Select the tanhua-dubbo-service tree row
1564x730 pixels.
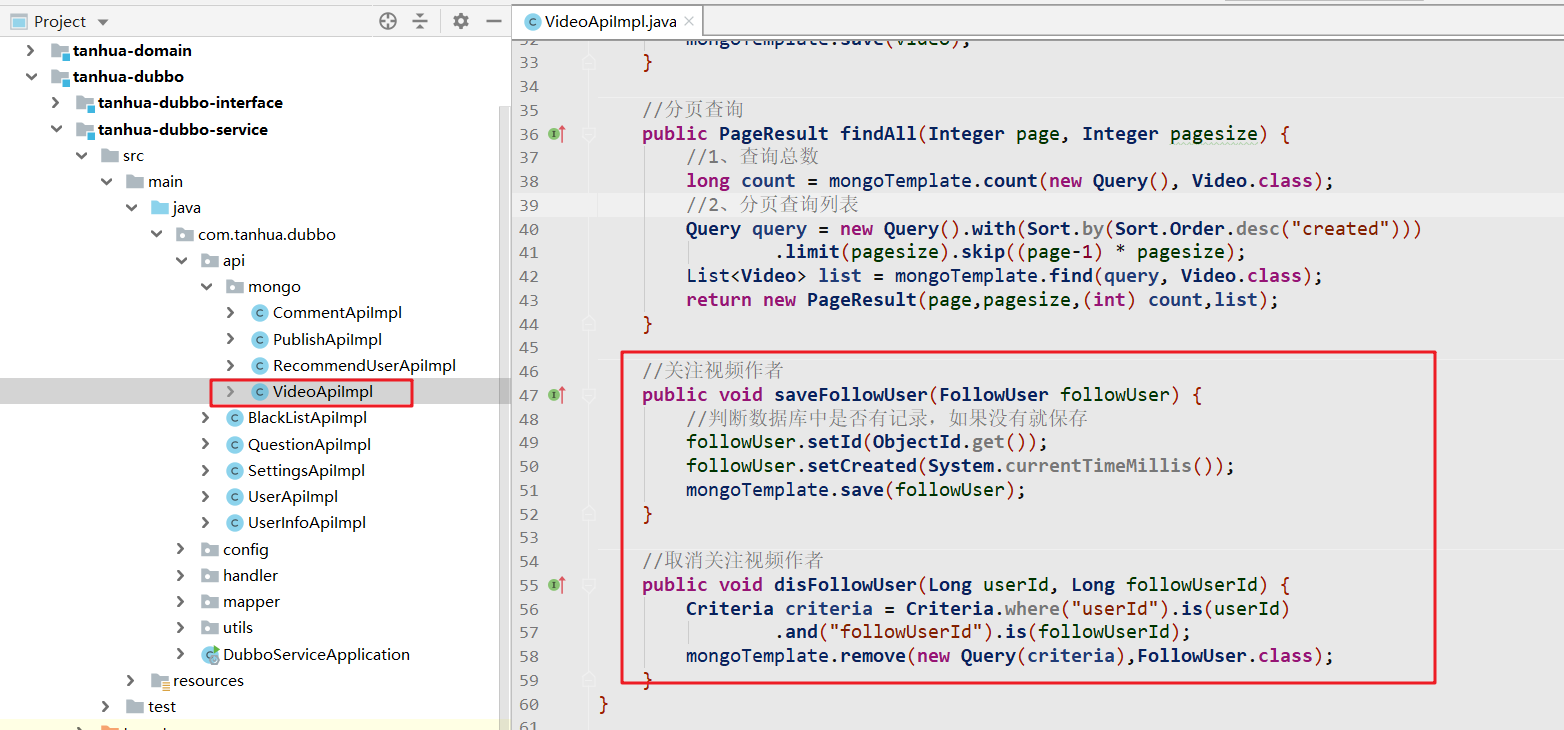[255, 129]
